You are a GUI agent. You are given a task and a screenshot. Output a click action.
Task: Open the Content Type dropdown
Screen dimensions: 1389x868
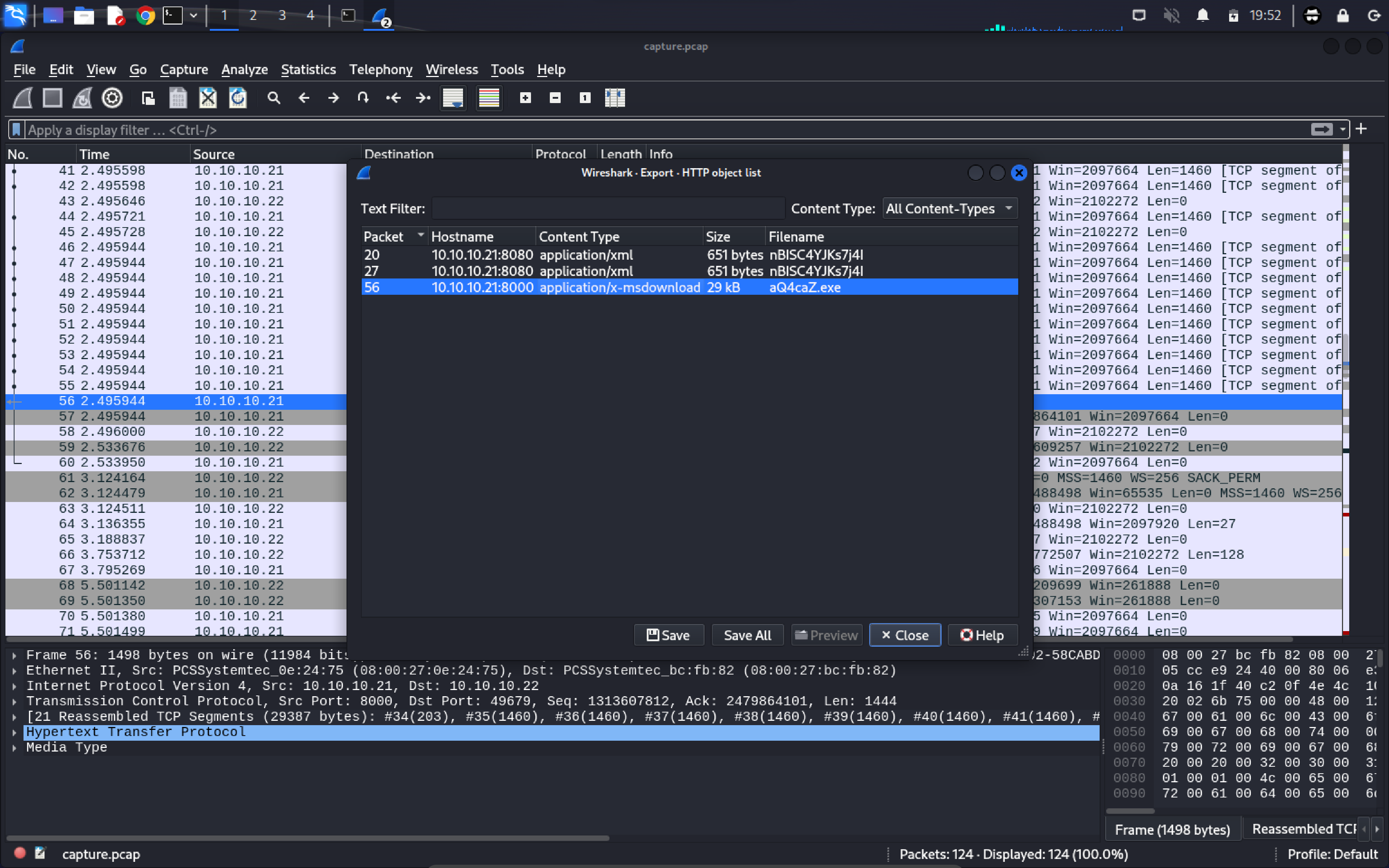pyautogui.click(x=948, y=208)
